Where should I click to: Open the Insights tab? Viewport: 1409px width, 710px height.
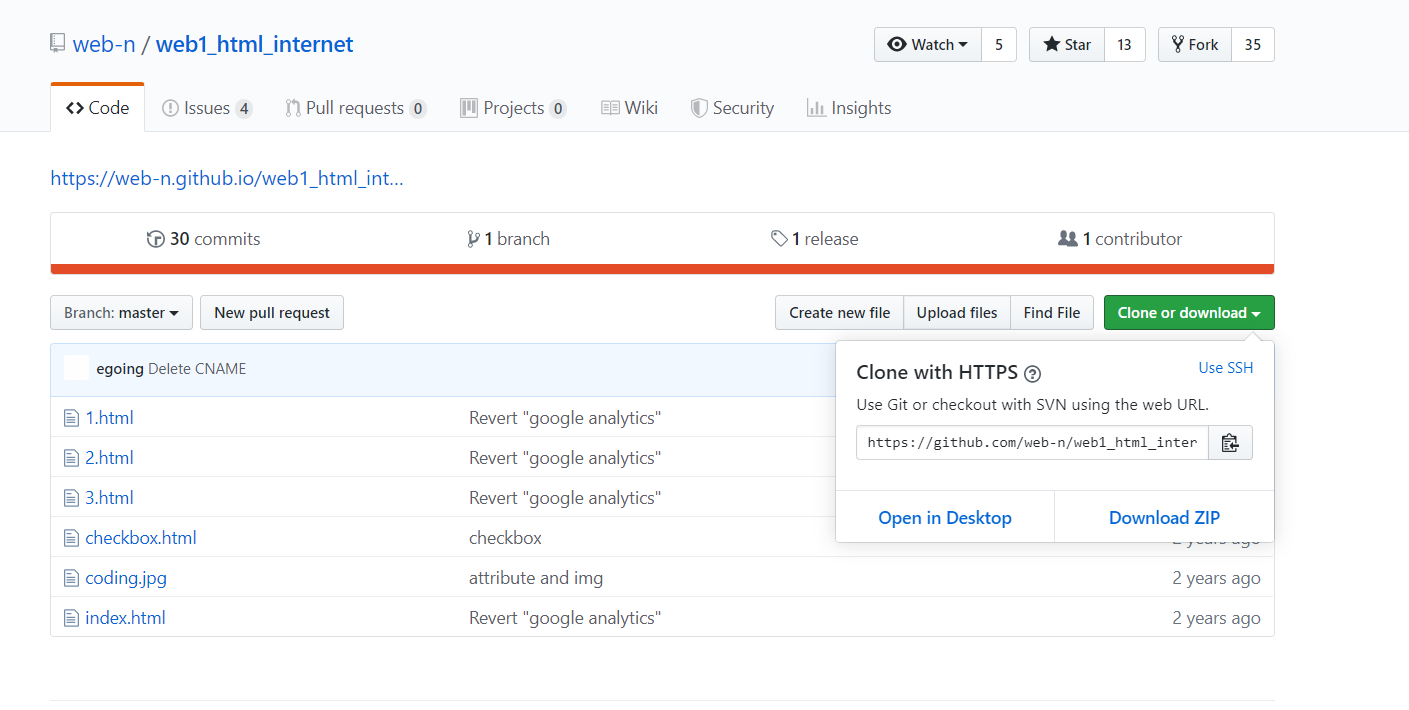pos(849,108)
